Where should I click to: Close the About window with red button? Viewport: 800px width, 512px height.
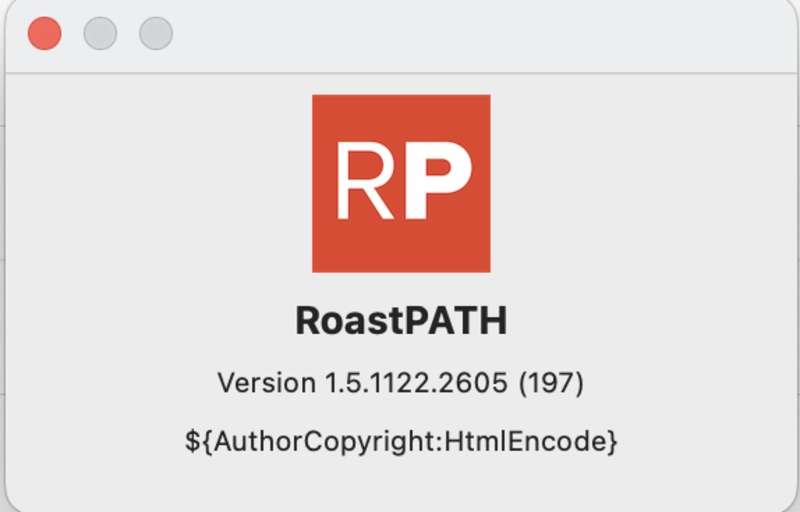pyautogui.click(x=44, y=33)
